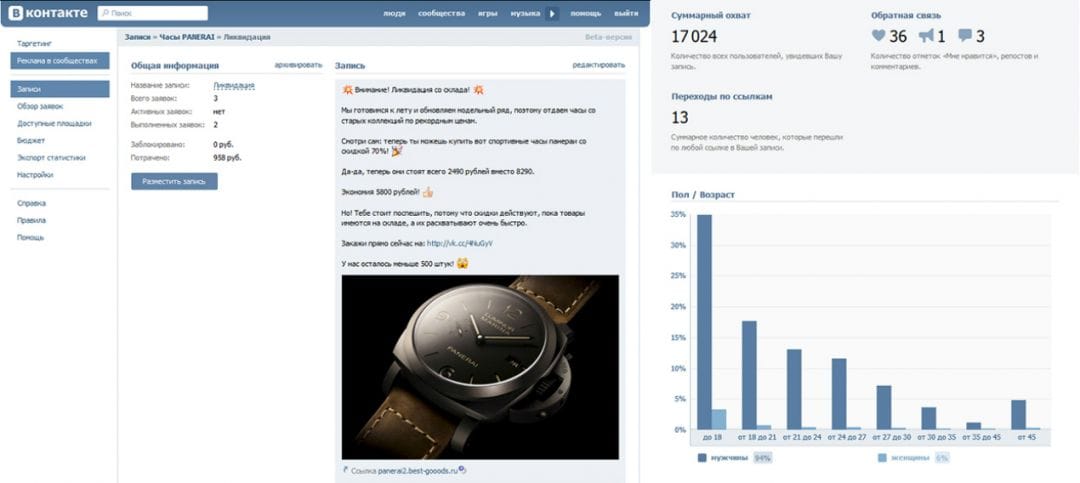Click the Суммарный охват heading
This screenshot has width=1080, height=483.
(711, 15)
